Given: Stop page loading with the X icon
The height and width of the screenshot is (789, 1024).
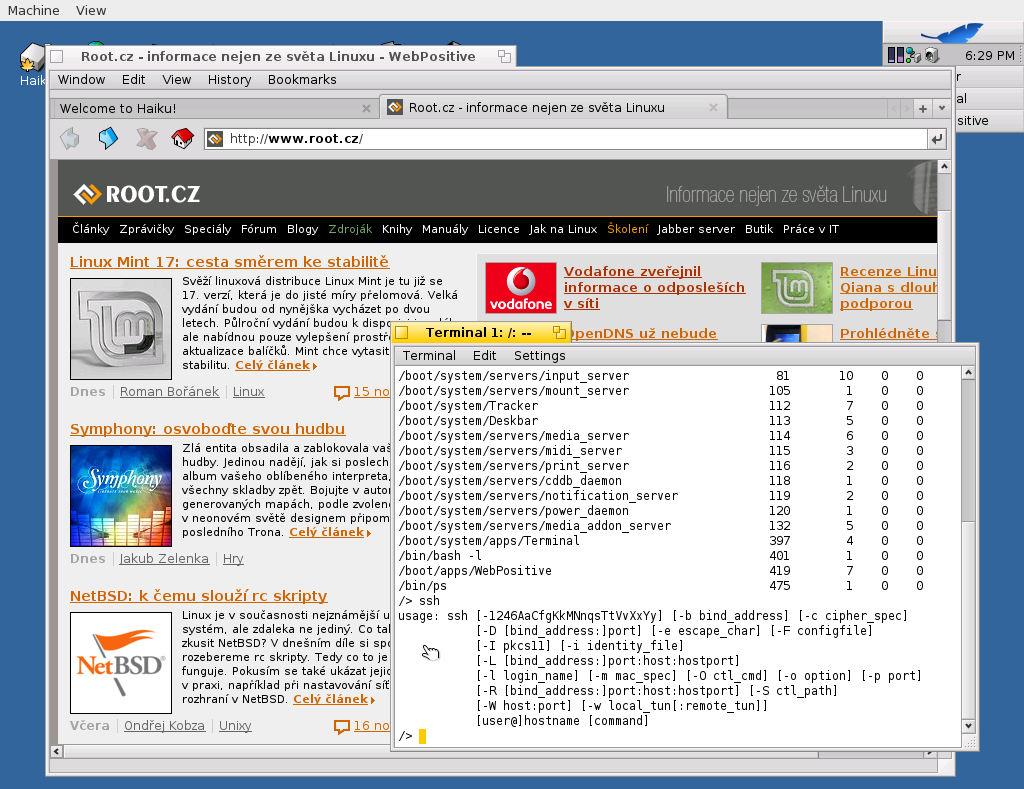Looking at the screenshot, I should pyautogui.click(x=146, y=138).
